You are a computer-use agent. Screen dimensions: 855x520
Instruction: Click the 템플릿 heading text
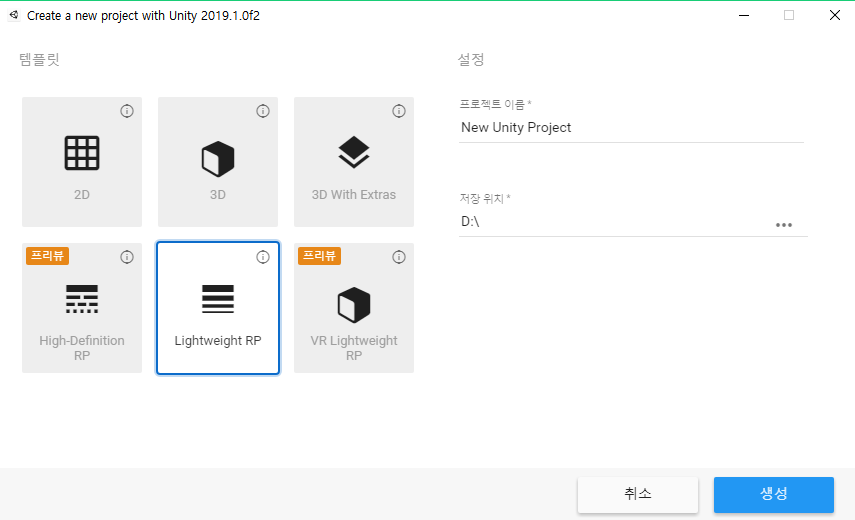39,59
